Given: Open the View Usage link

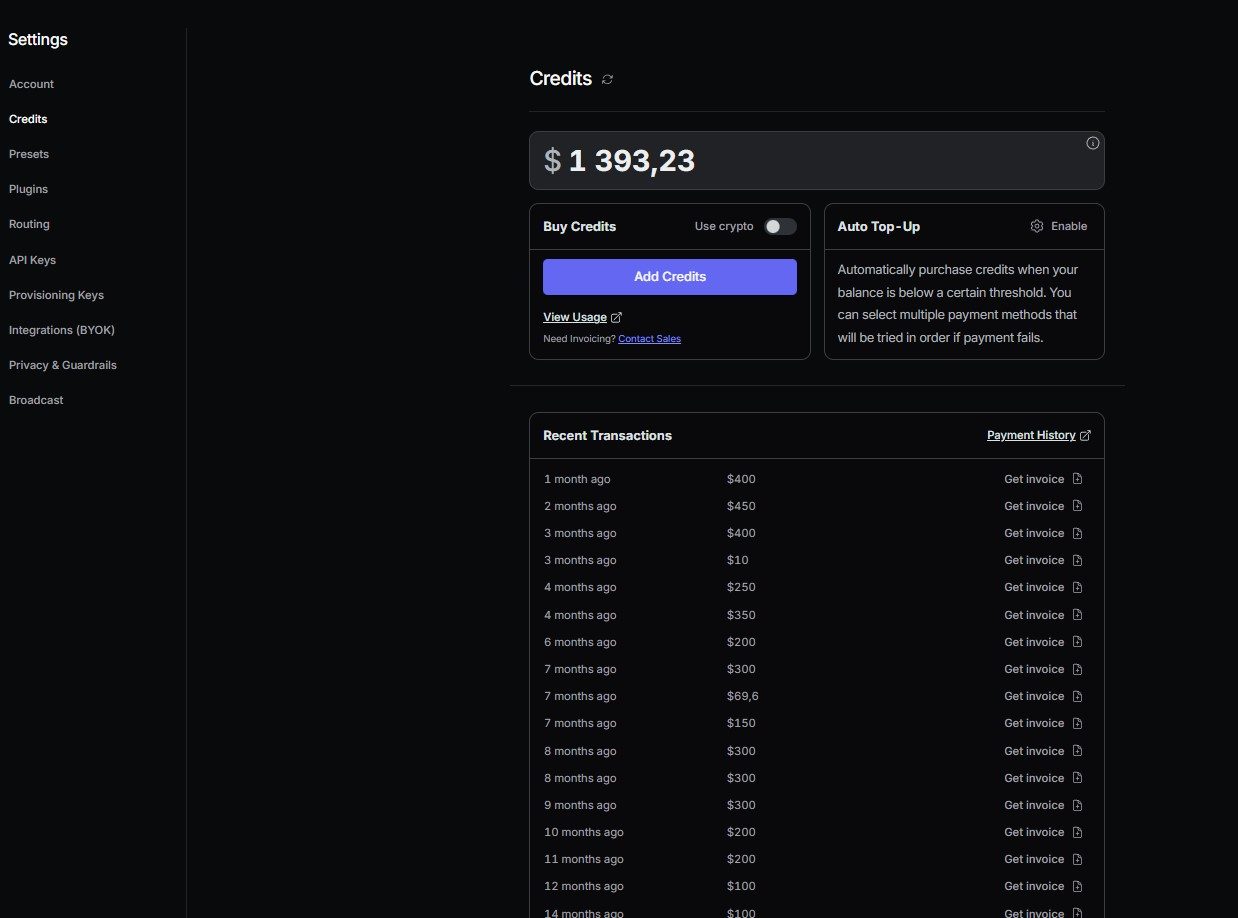Looking at the screenshot, I should (x=574, y=317).
